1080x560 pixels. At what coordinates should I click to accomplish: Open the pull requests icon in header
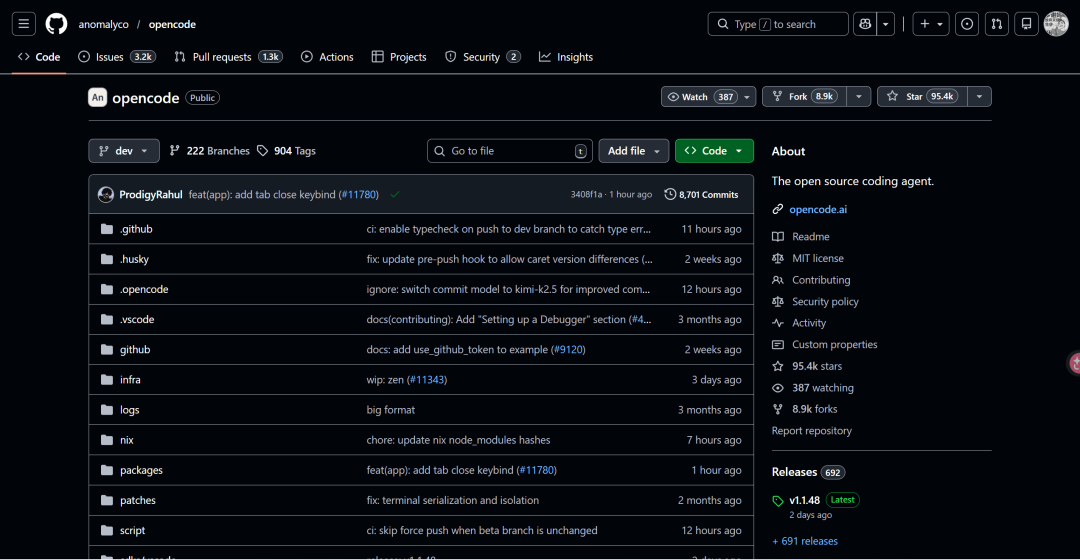click(997, 24)
